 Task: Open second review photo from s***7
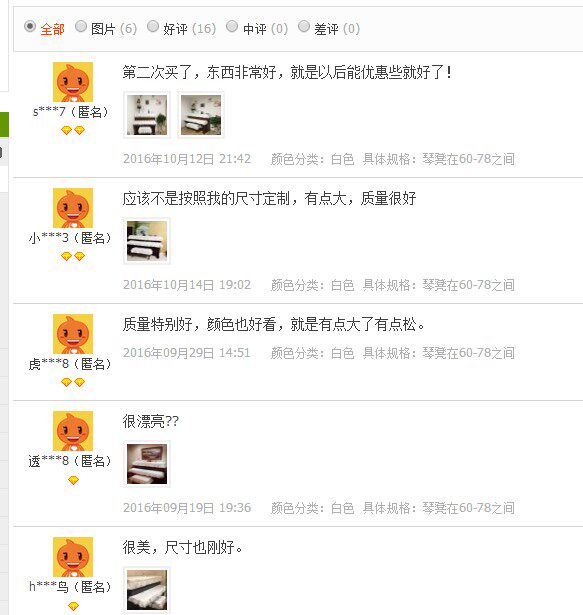pos(201,115)
